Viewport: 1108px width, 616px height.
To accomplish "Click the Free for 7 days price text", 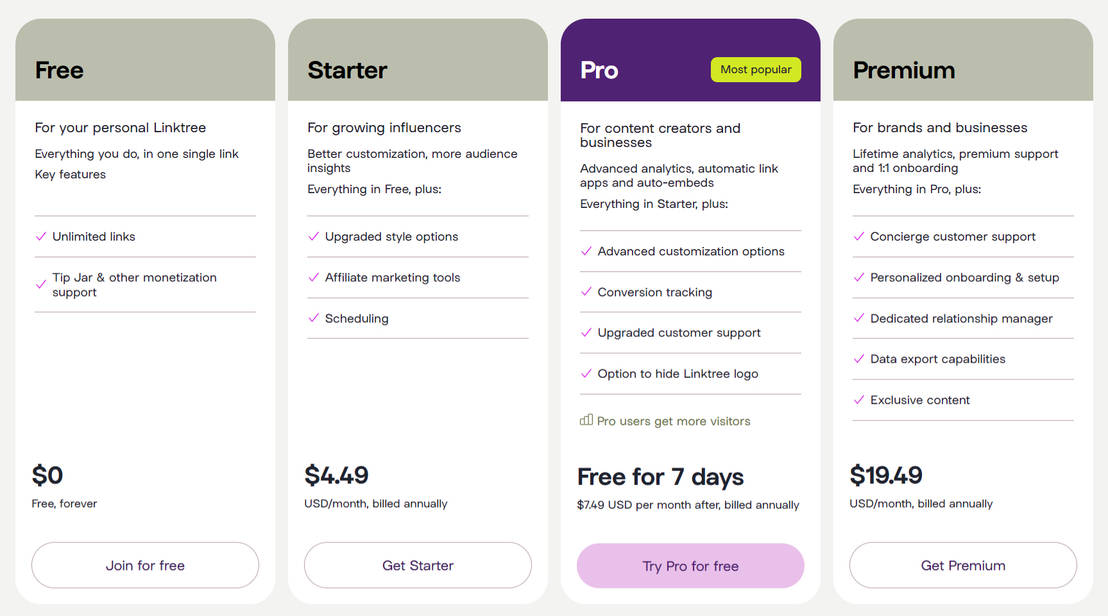I will (x=660, y=477).
